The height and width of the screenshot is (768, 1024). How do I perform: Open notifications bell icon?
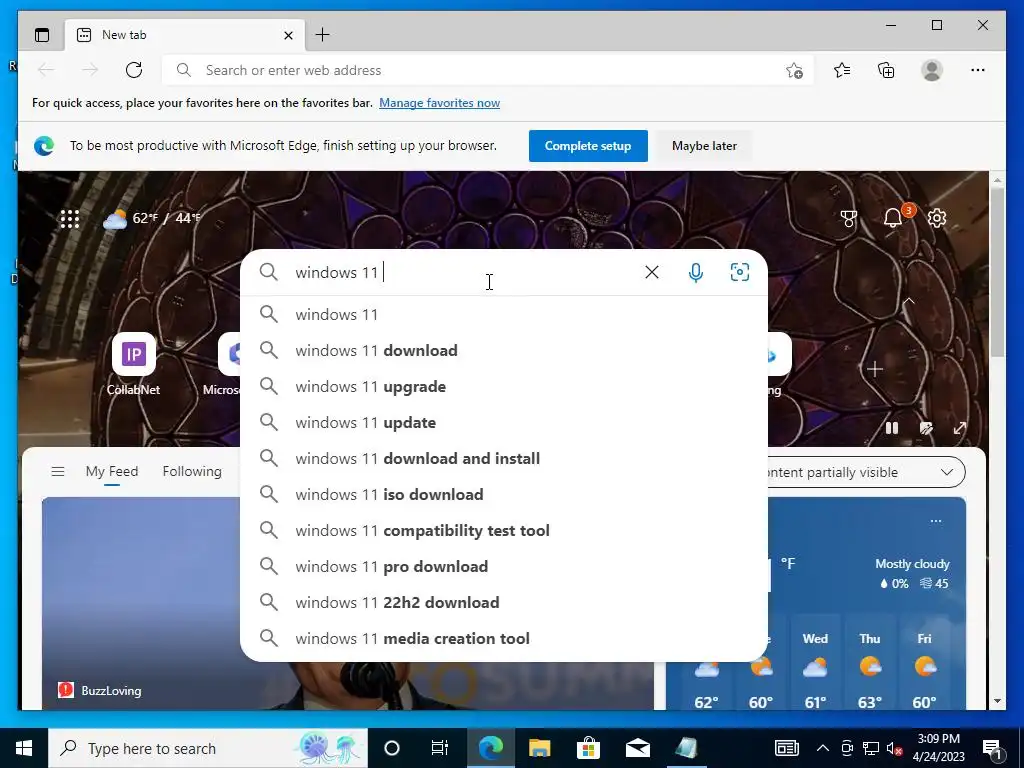pos(893,218)
